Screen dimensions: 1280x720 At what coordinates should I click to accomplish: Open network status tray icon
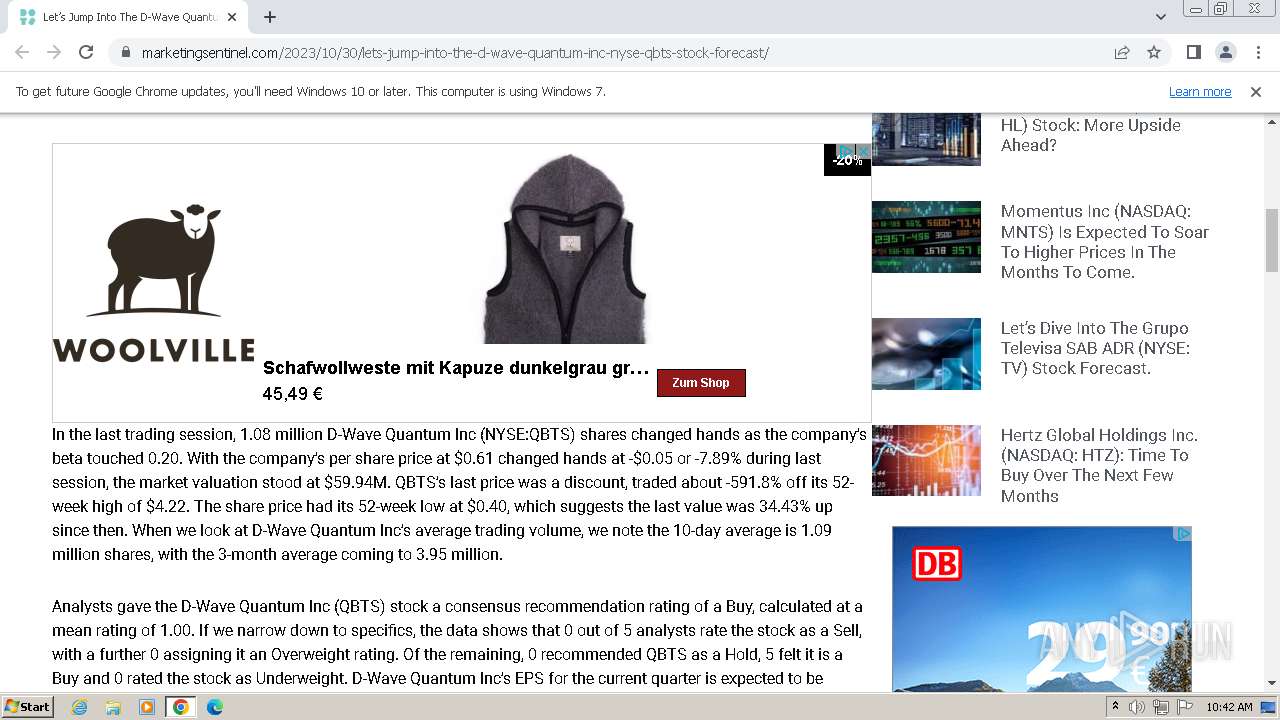point(1161,707)
